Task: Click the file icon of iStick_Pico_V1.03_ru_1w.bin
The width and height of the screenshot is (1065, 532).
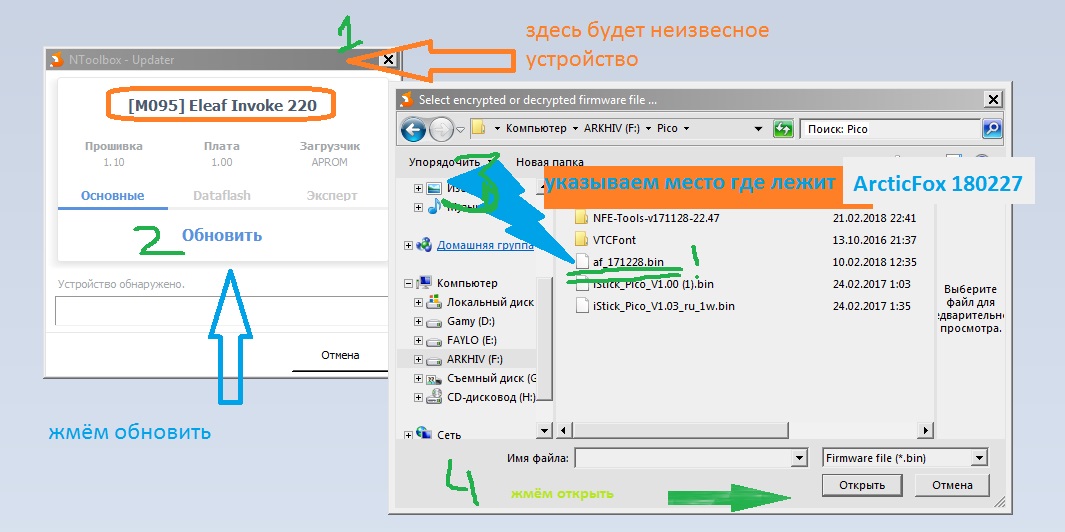Action: click(581, 306)
